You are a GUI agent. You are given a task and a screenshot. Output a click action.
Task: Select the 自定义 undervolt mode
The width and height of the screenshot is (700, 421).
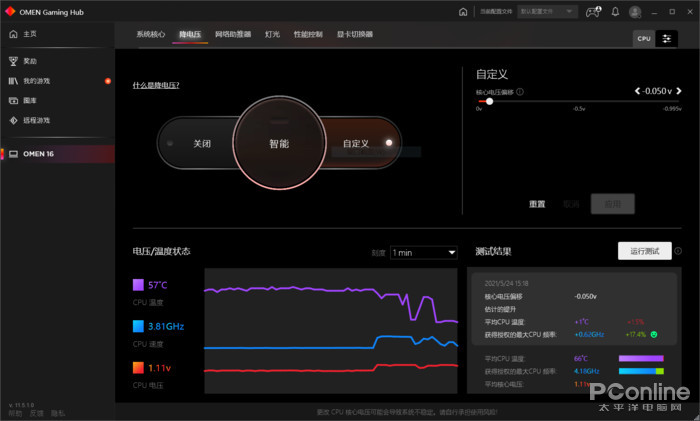[x=356, y=144]
